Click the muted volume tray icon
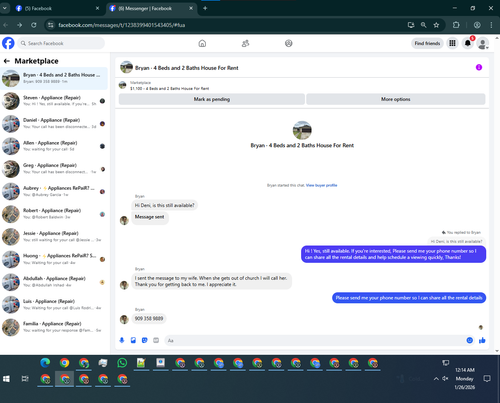Image resolution: width=500 pixels, height=403 pixels. 445,378
